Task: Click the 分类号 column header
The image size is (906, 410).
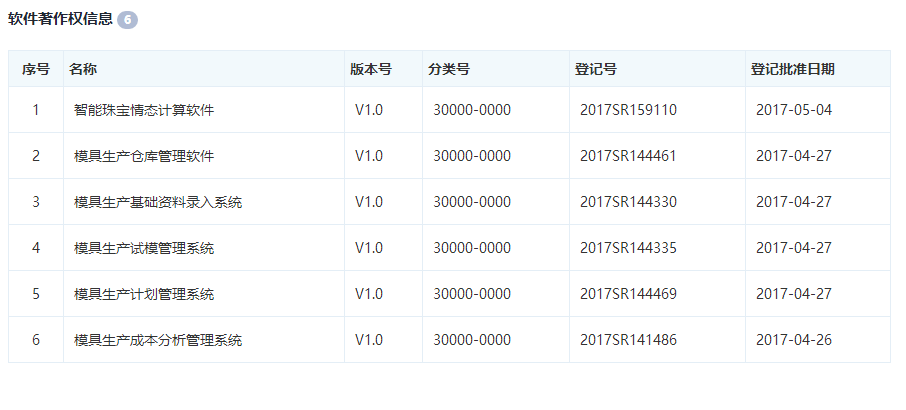Action: (x=449, y=69)
